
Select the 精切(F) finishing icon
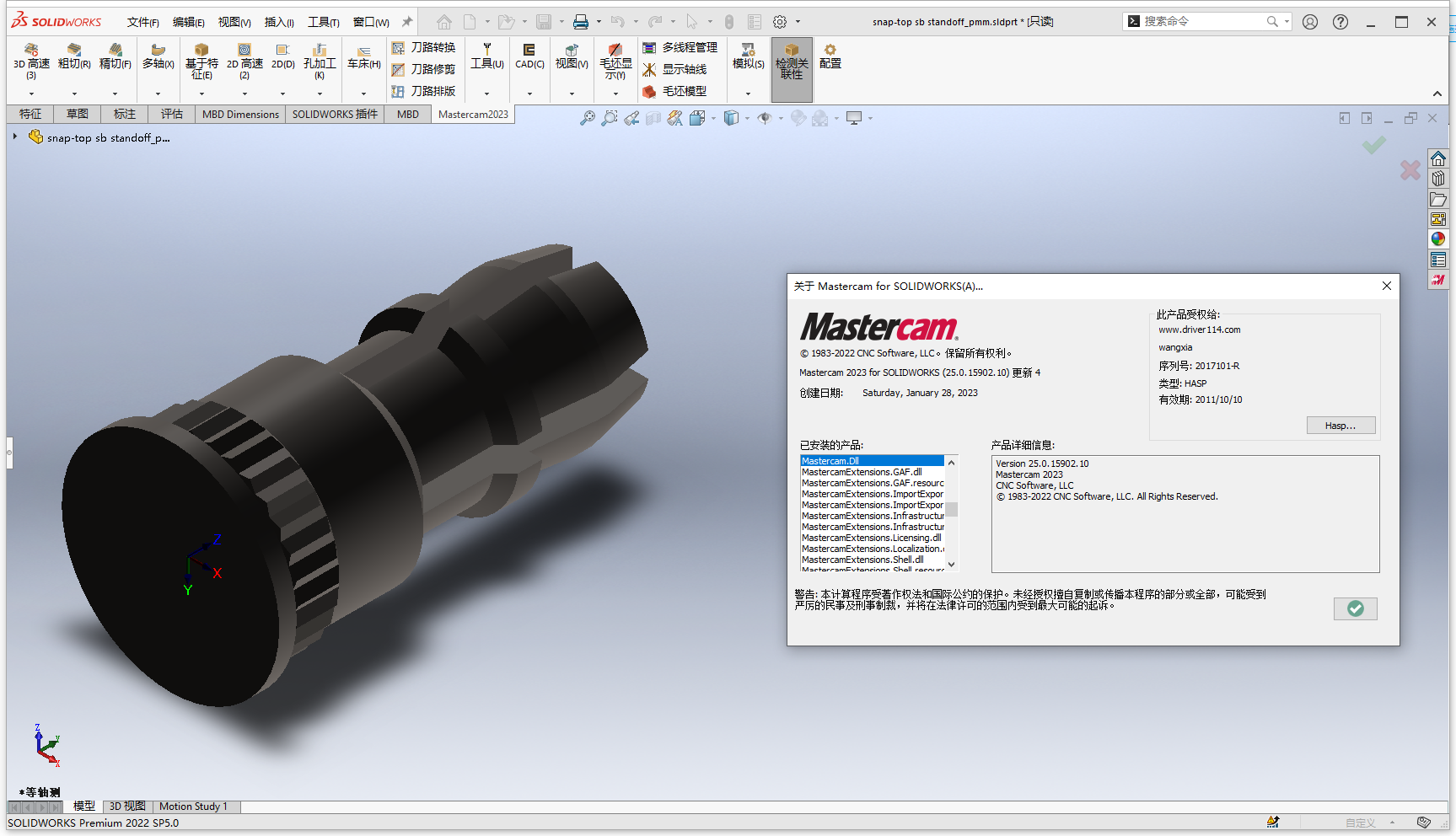[x=116, y=56]
